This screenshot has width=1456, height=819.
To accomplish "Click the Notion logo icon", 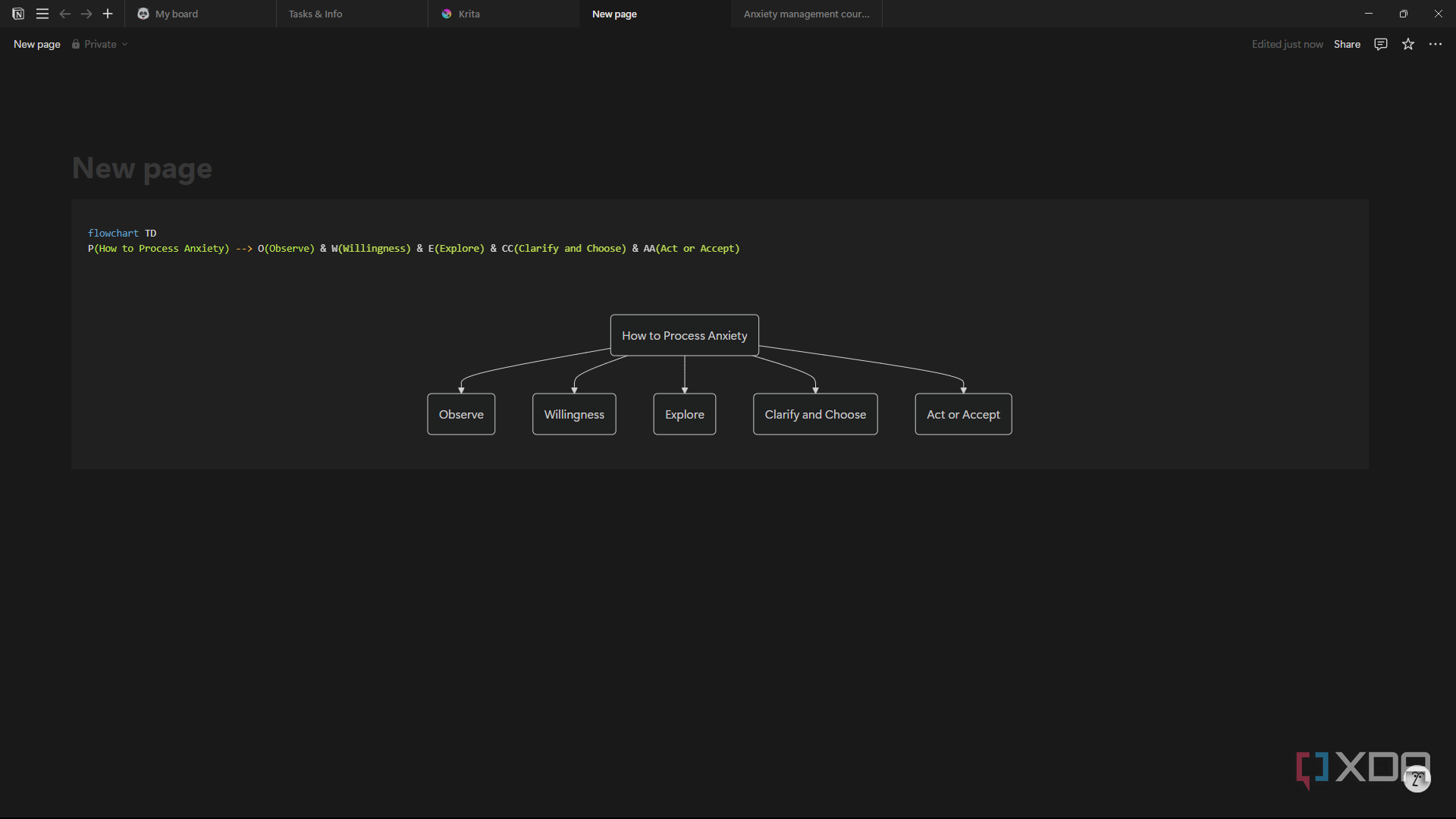I will (18, 14).
